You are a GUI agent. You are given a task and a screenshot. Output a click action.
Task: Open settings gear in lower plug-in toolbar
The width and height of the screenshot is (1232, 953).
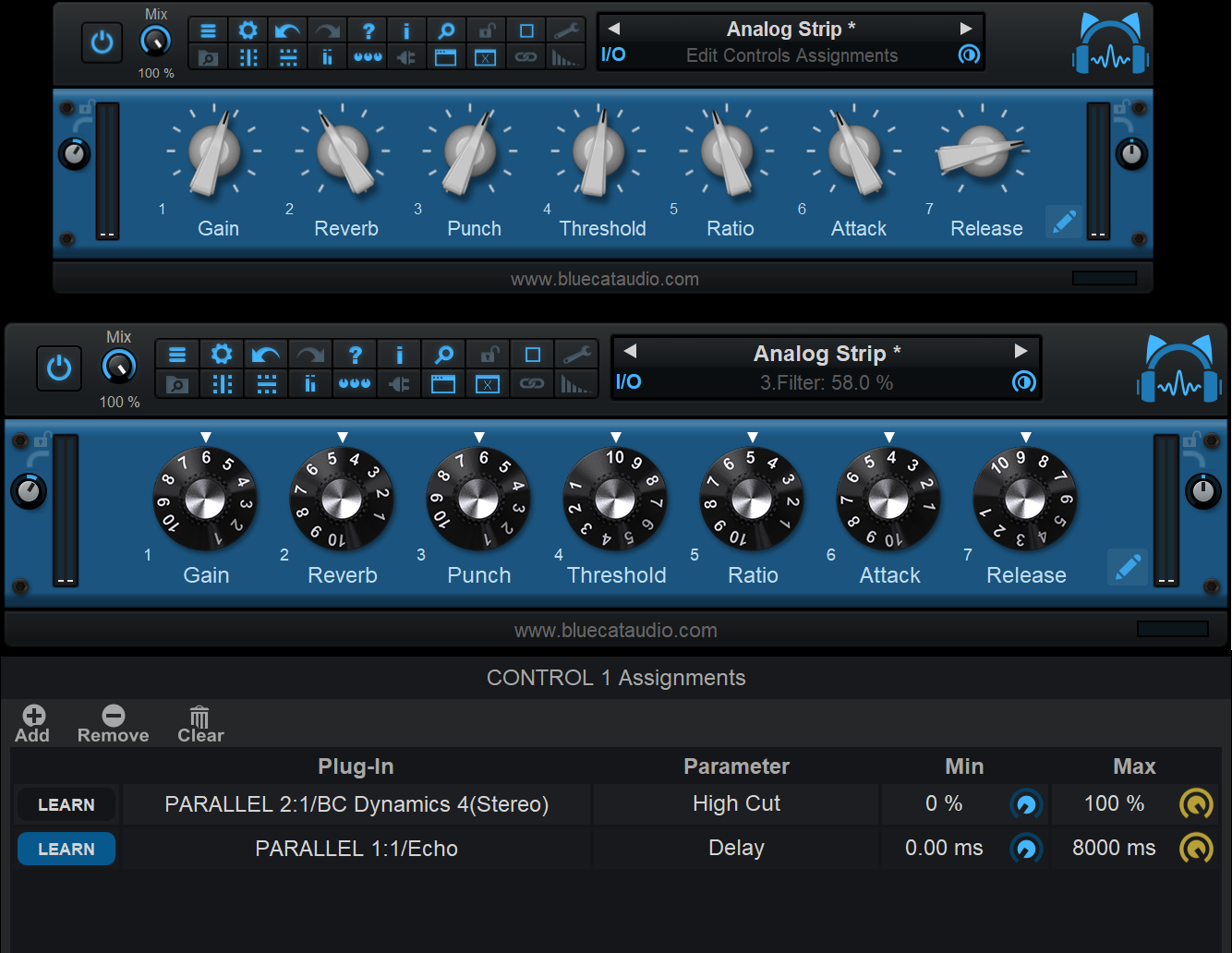click(x=222, y=355)
